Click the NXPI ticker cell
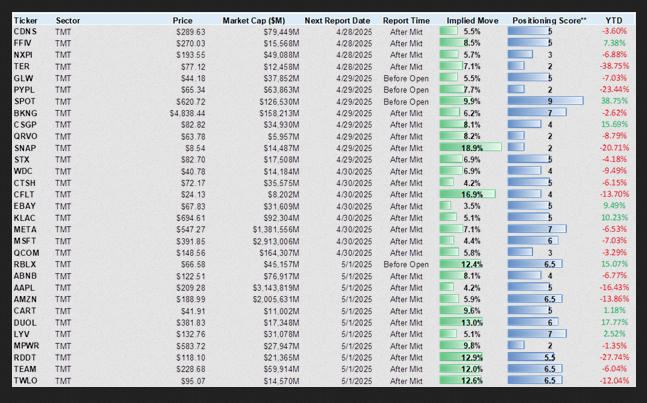Viewport: 647px width, 403px height. (x=23, y=55)
